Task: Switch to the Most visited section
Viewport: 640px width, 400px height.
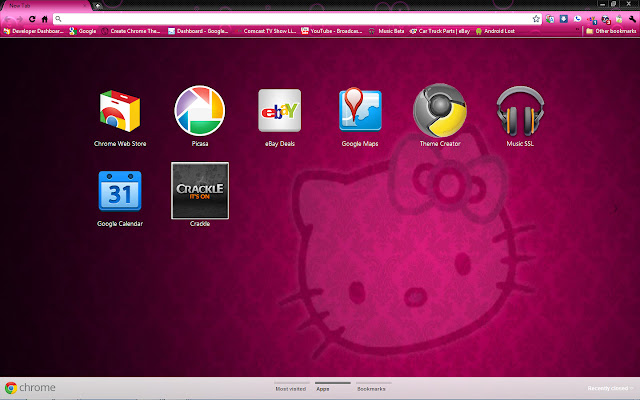Action: coord(291,388)
